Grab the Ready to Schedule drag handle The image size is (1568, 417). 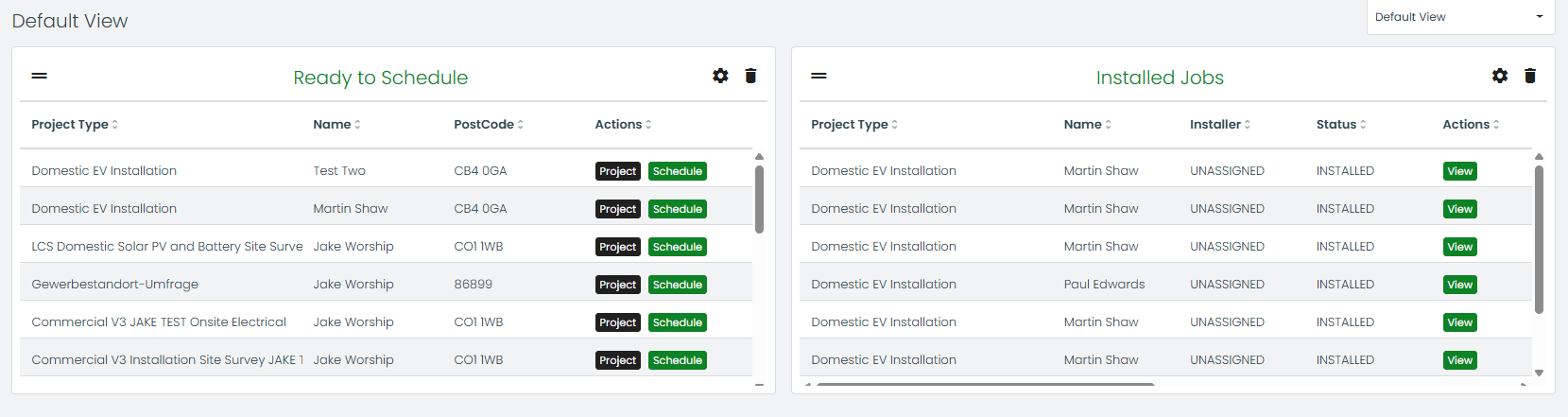[x=40, y=76]
